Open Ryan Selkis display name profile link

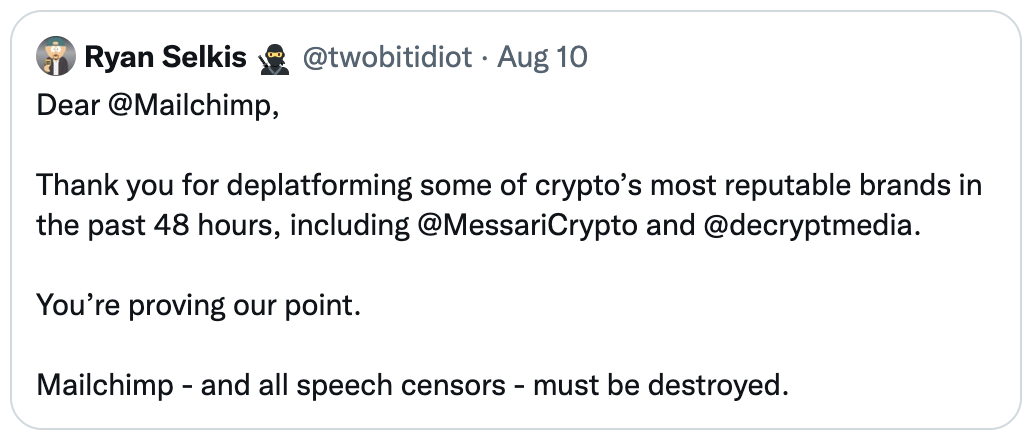165,58
